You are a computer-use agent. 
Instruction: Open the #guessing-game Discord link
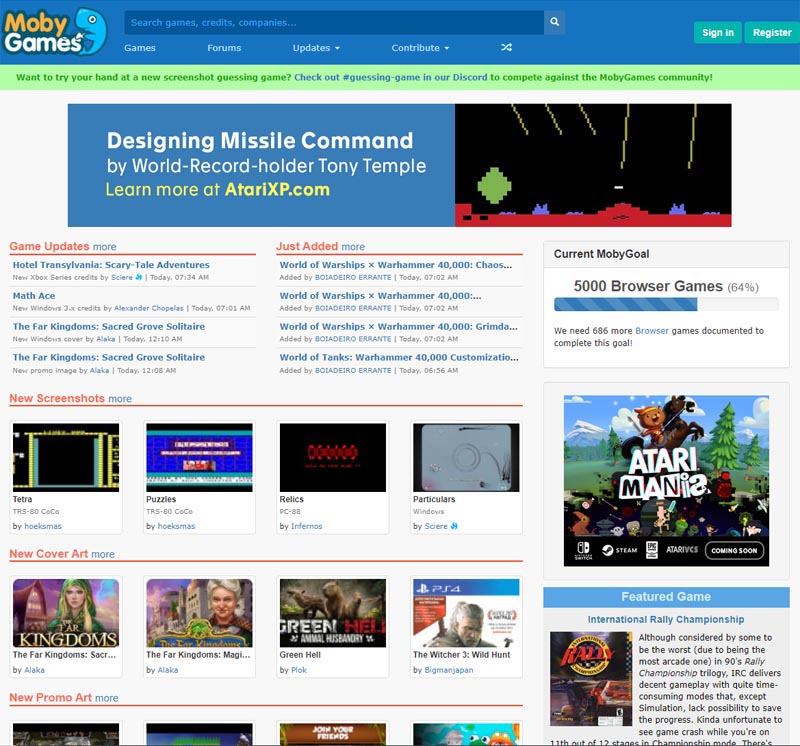pos(391,78)
